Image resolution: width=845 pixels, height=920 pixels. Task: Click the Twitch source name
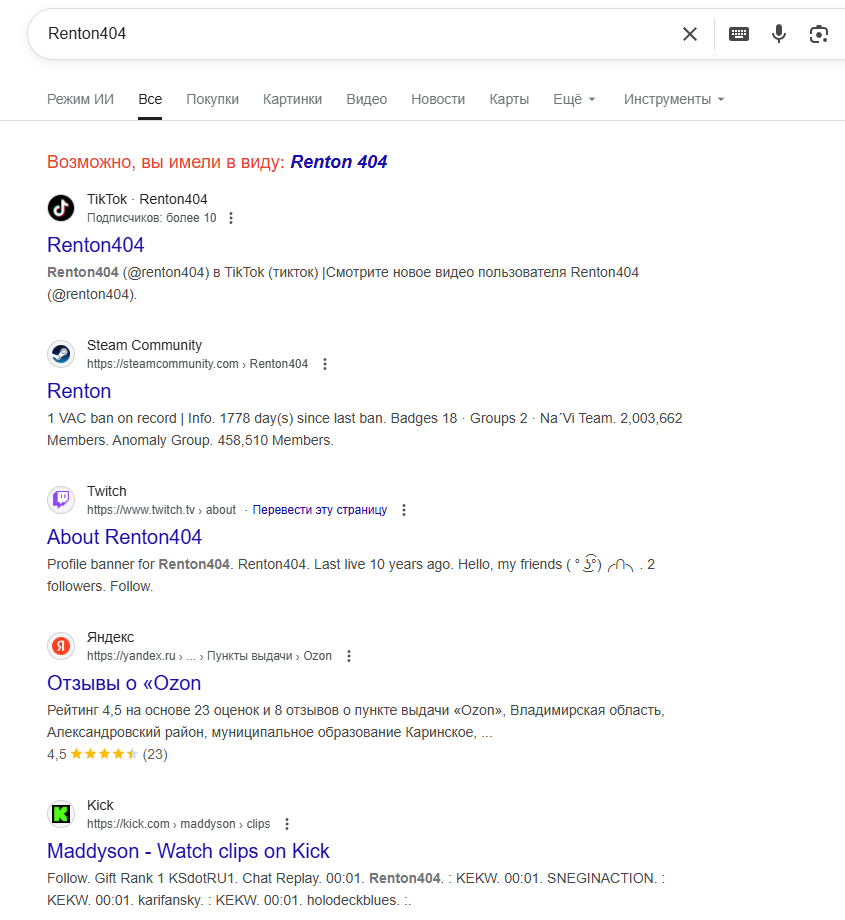coord(107,492)
